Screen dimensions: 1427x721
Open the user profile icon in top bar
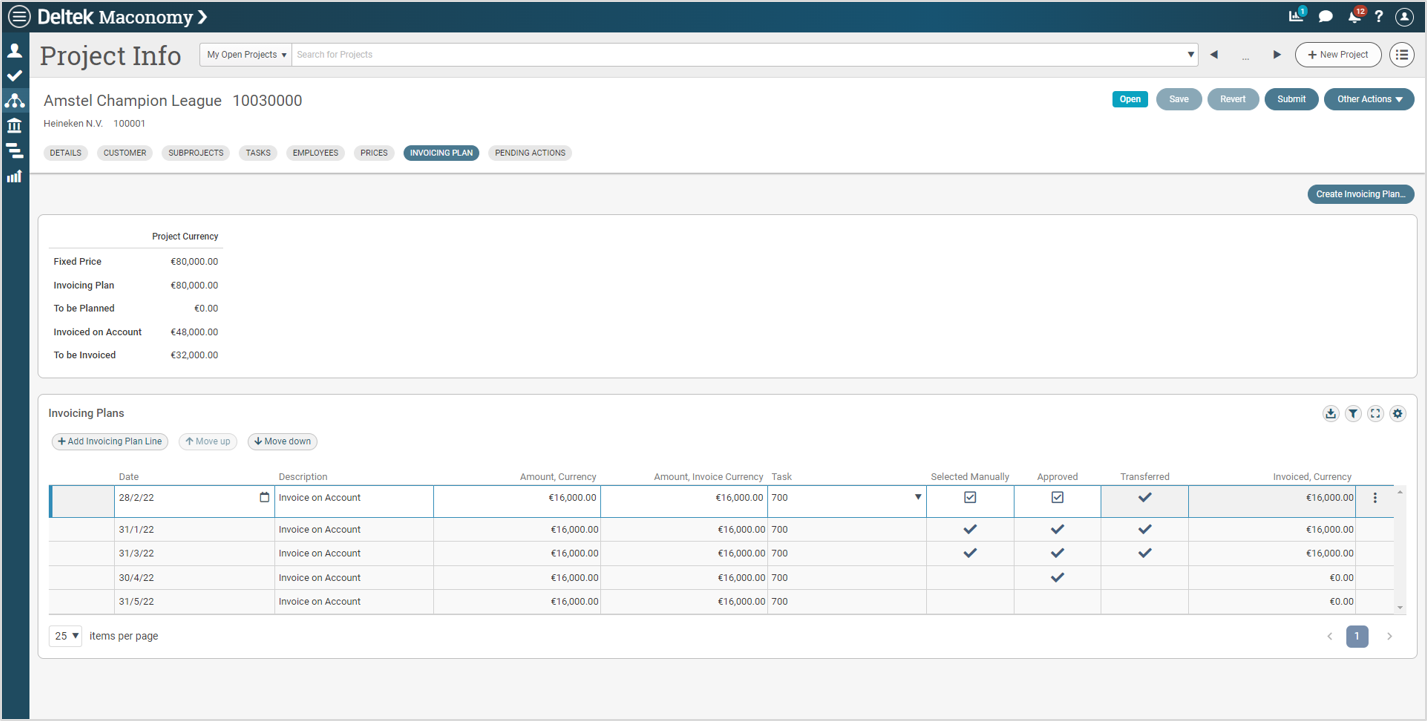[x=1404, y=17]
